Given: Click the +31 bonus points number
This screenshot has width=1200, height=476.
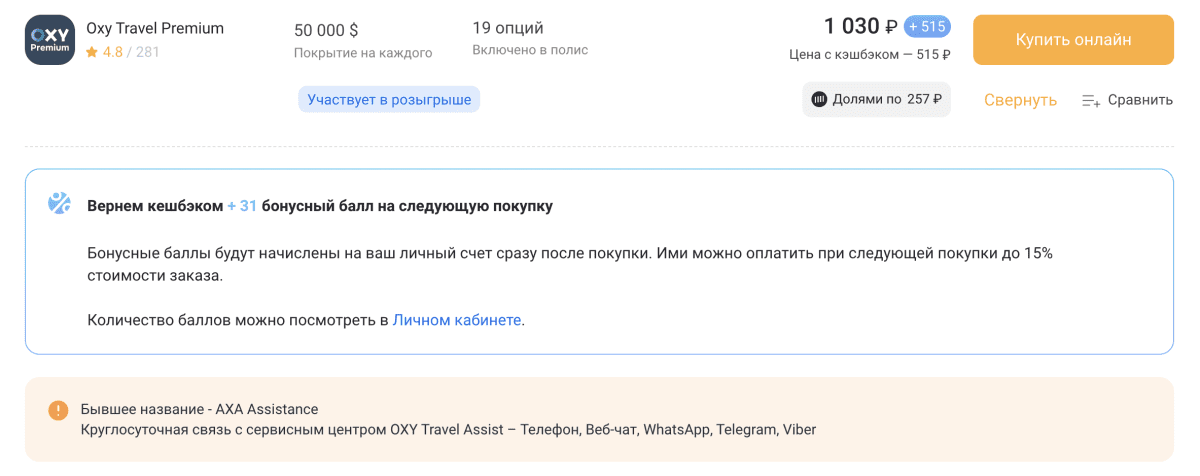Looking at the screenshot, I should (243, 206).
